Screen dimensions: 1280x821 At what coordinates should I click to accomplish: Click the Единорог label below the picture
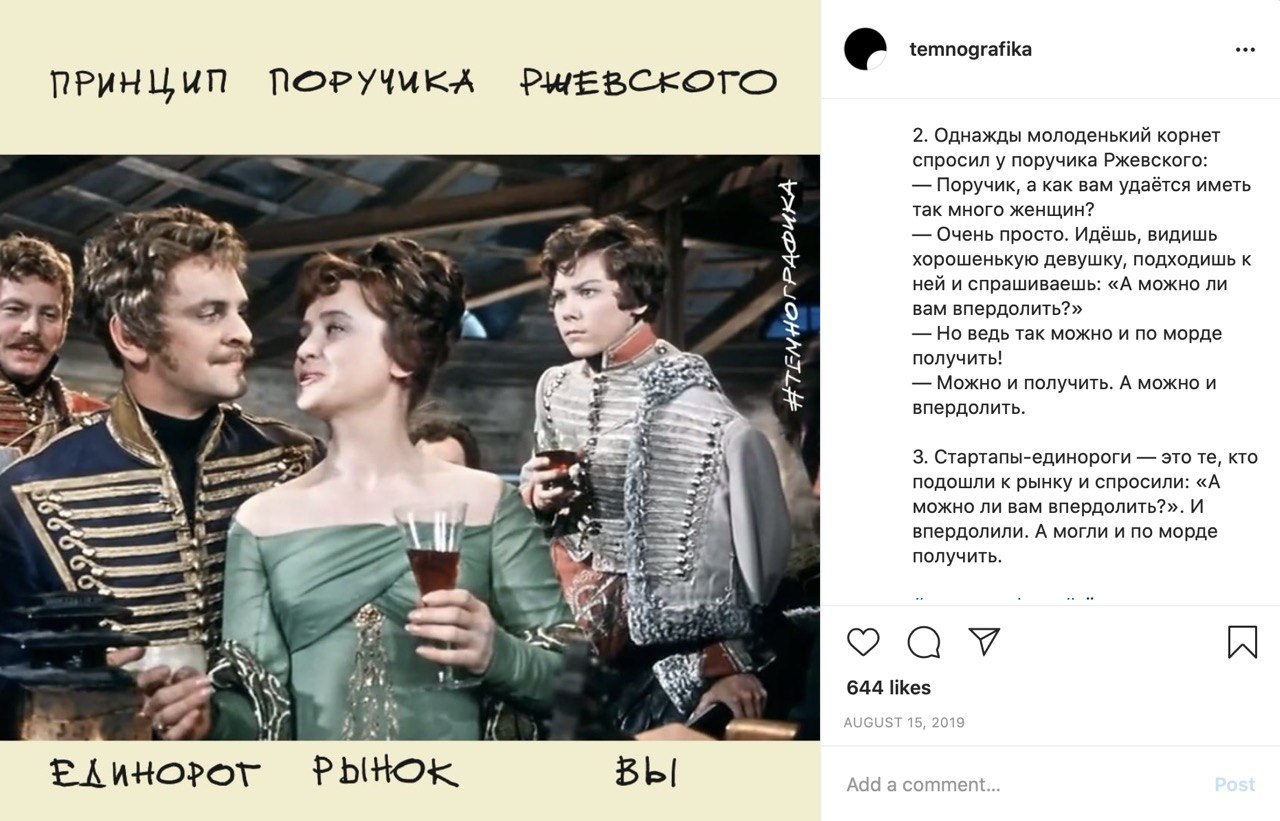(155, 773)
